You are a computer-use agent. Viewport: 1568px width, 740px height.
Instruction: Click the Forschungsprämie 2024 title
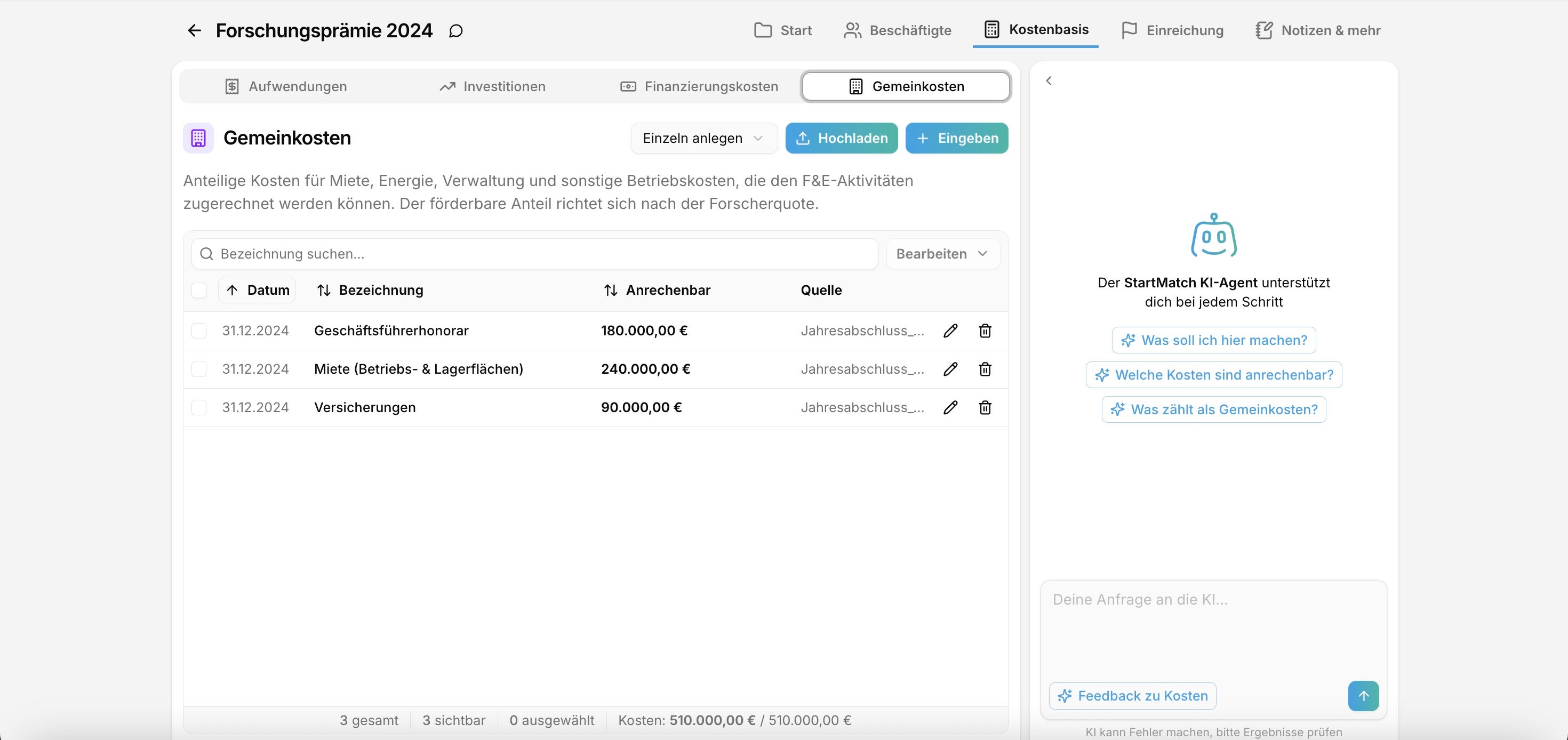pos(324,30)
